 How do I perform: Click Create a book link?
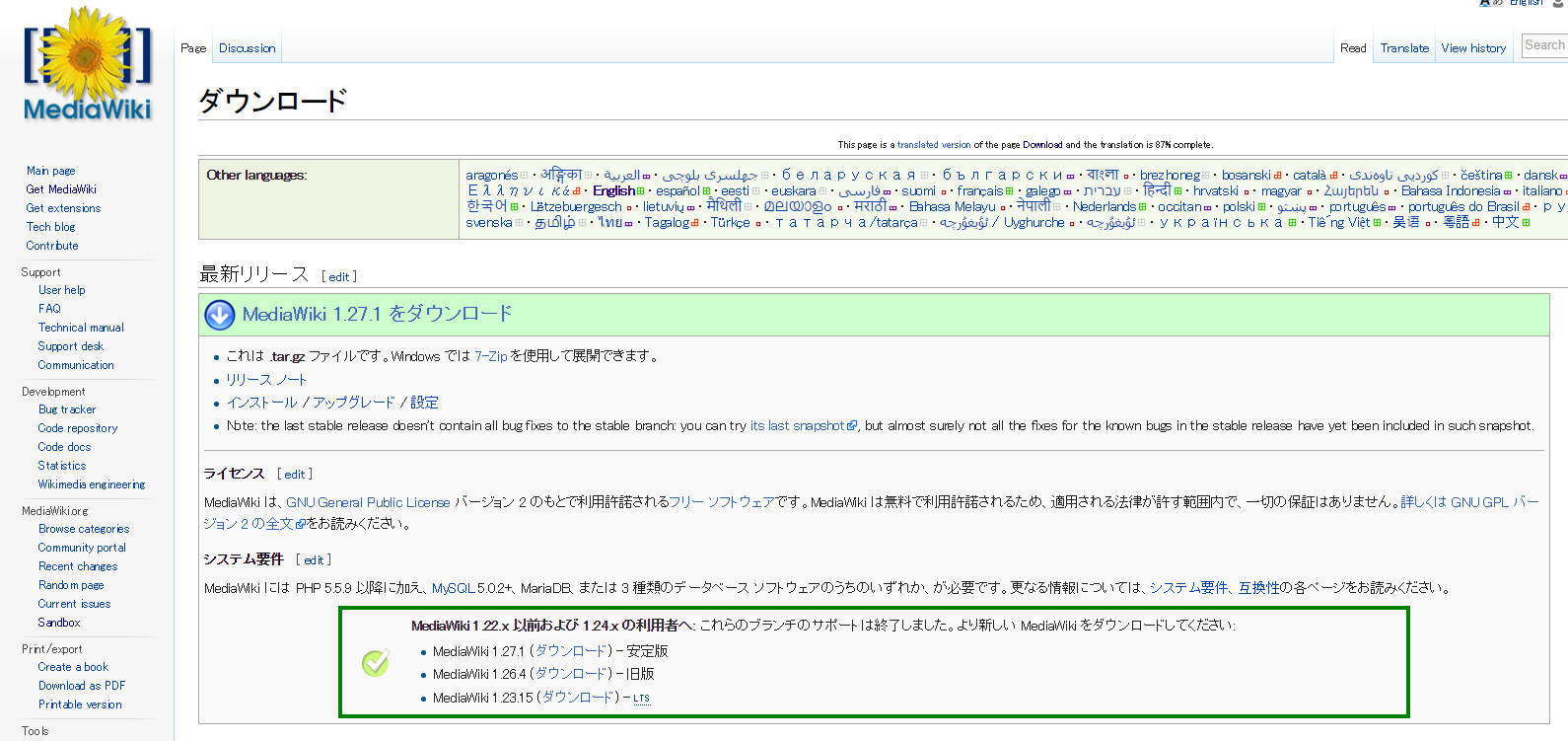point(73,667)
